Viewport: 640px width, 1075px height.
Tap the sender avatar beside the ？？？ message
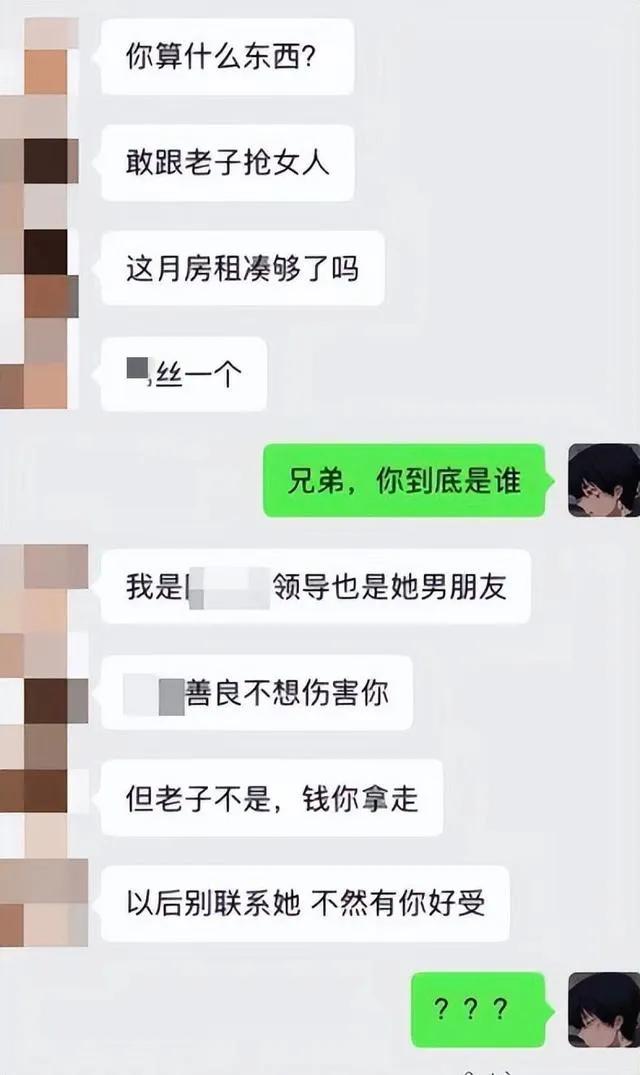pyautogui.click(x=604, y=1009)
